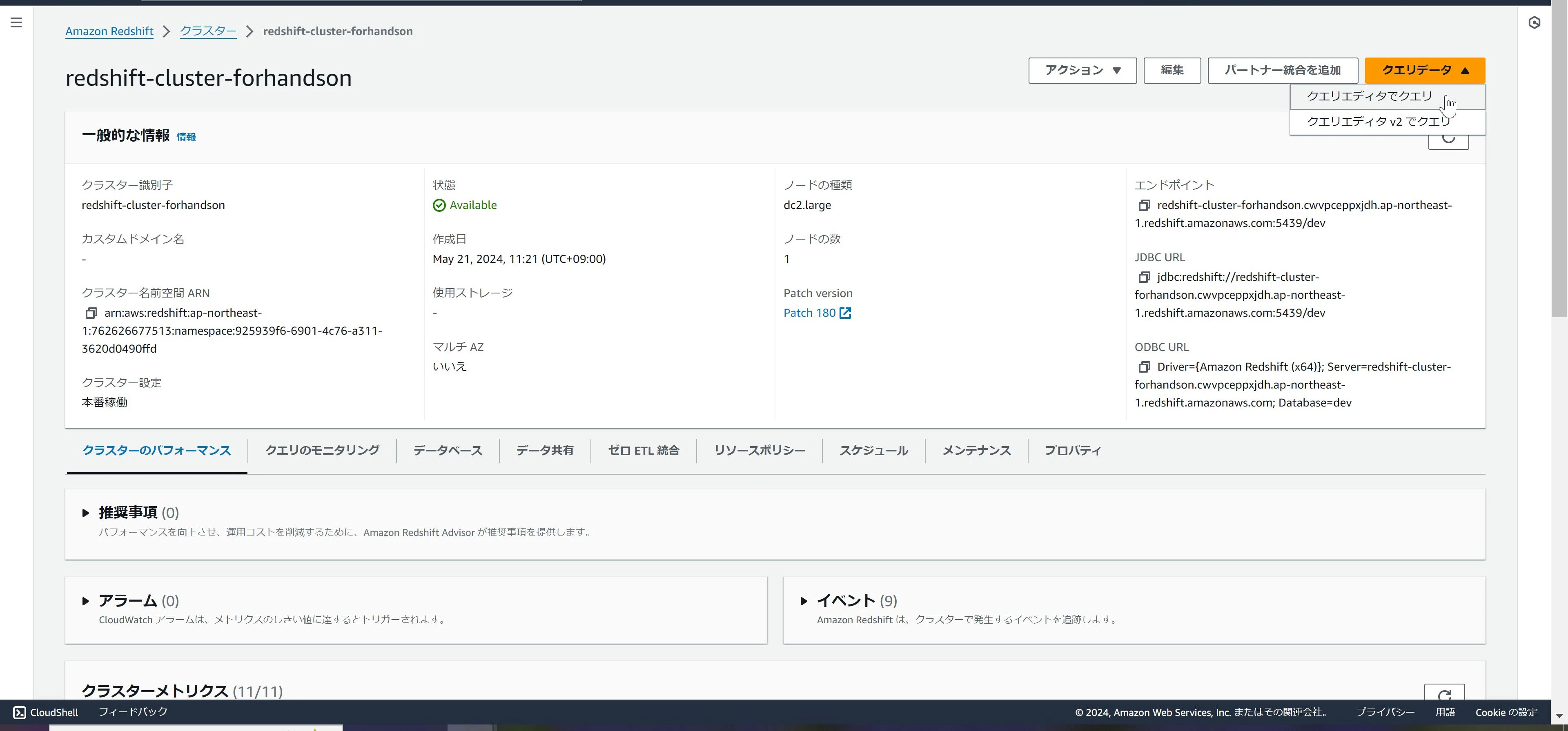Open 用語 footer link

[1445, 713]
